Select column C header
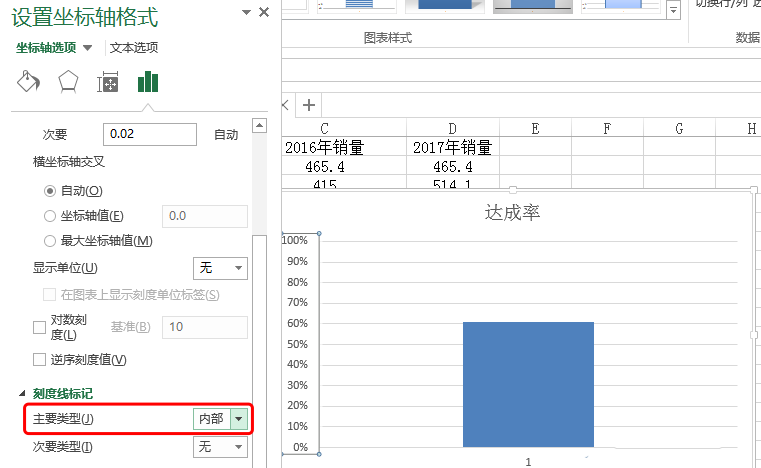Image resolution: width=761 pixels, height=468 pixels. tap(324, 129)
